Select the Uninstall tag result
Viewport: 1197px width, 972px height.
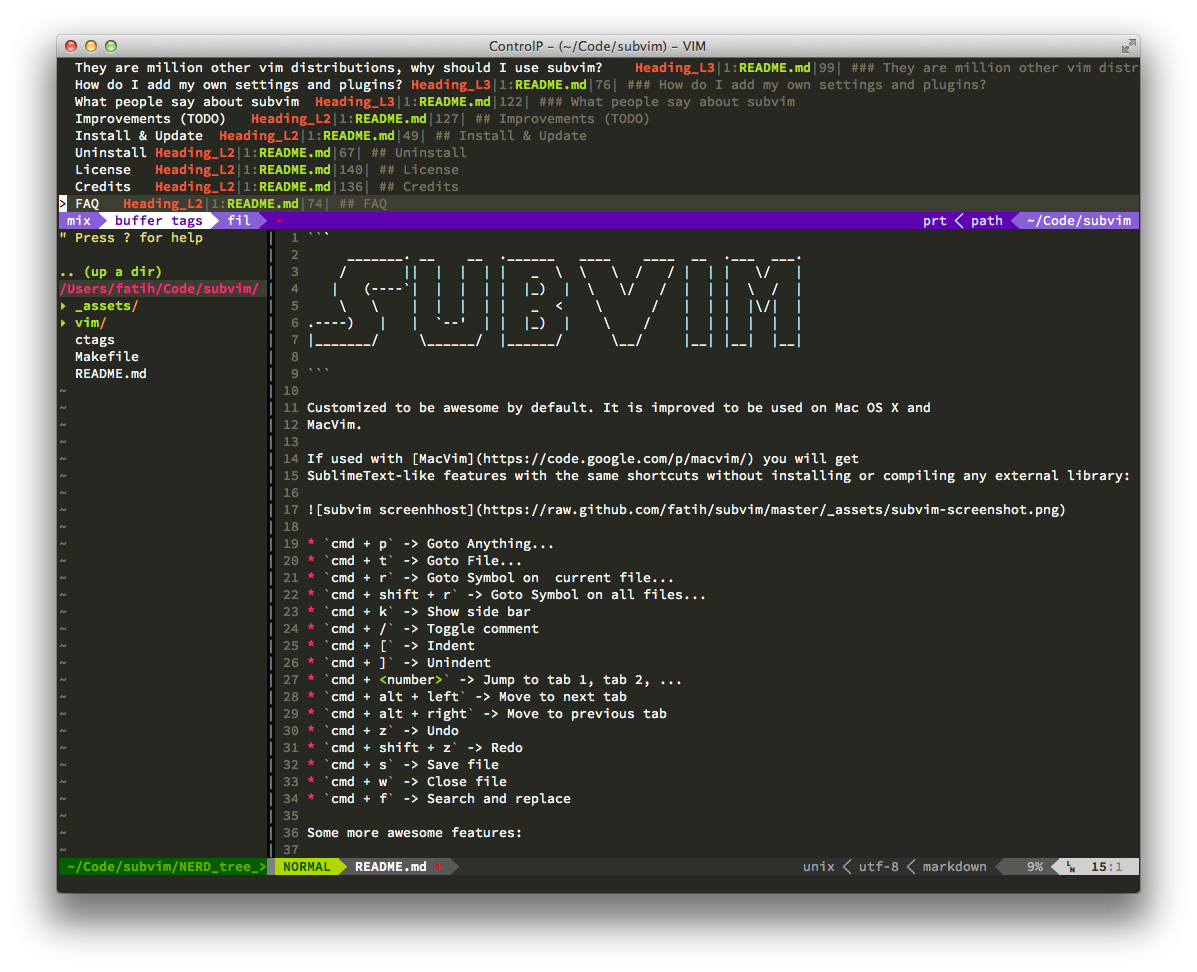tap(599, 153)
